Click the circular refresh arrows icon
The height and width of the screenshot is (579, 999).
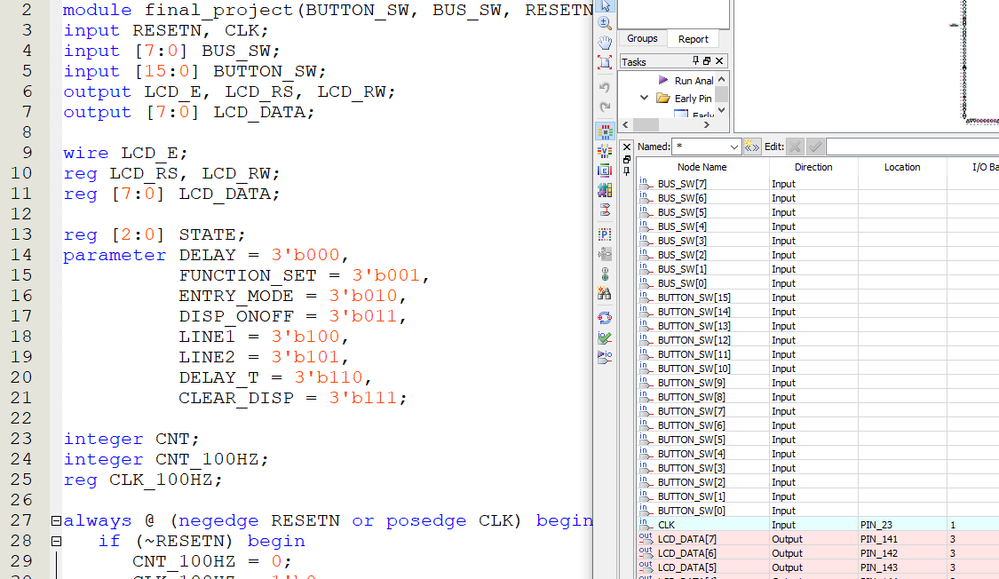[x=605, y=318]
